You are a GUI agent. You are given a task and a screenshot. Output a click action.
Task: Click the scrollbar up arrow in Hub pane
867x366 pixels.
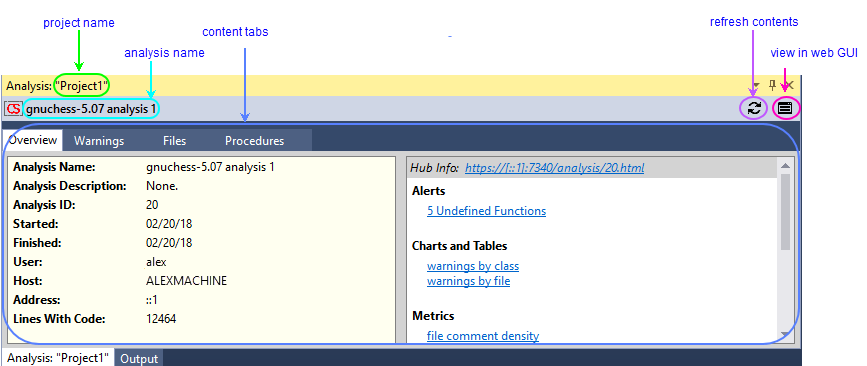point(785,165)
